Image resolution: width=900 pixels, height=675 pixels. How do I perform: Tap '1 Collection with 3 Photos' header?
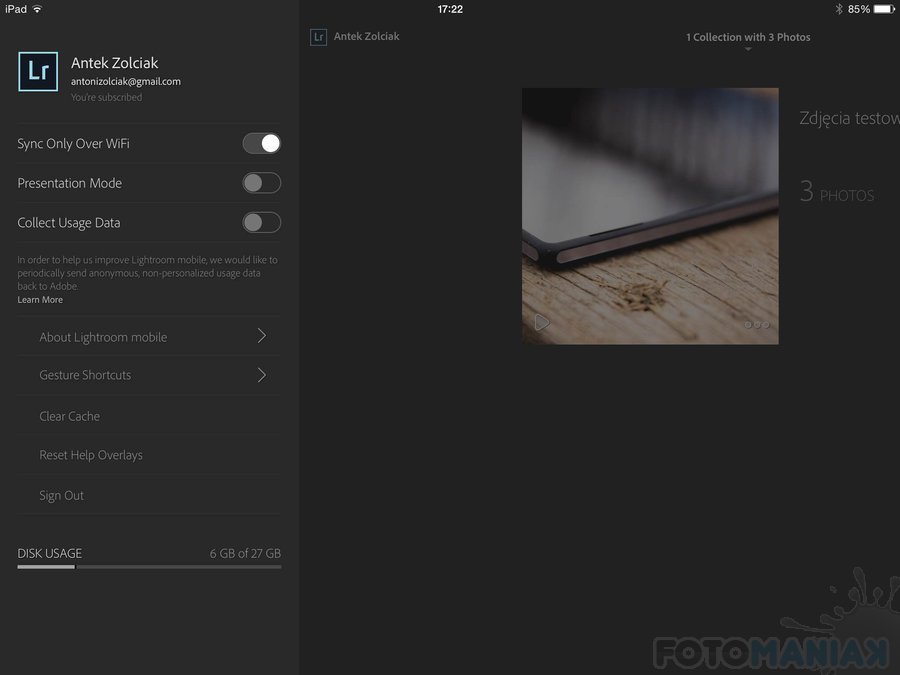click(x=748, y=37)
